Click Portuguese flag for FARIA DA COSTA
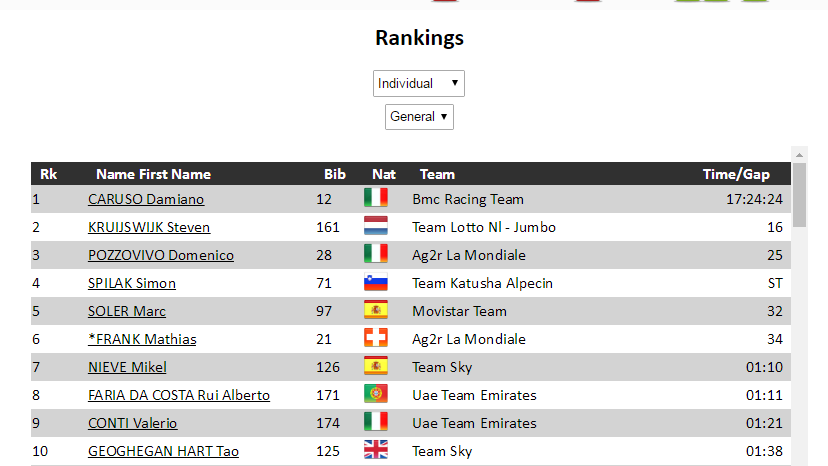828x466 pixels. click(375, 394)
